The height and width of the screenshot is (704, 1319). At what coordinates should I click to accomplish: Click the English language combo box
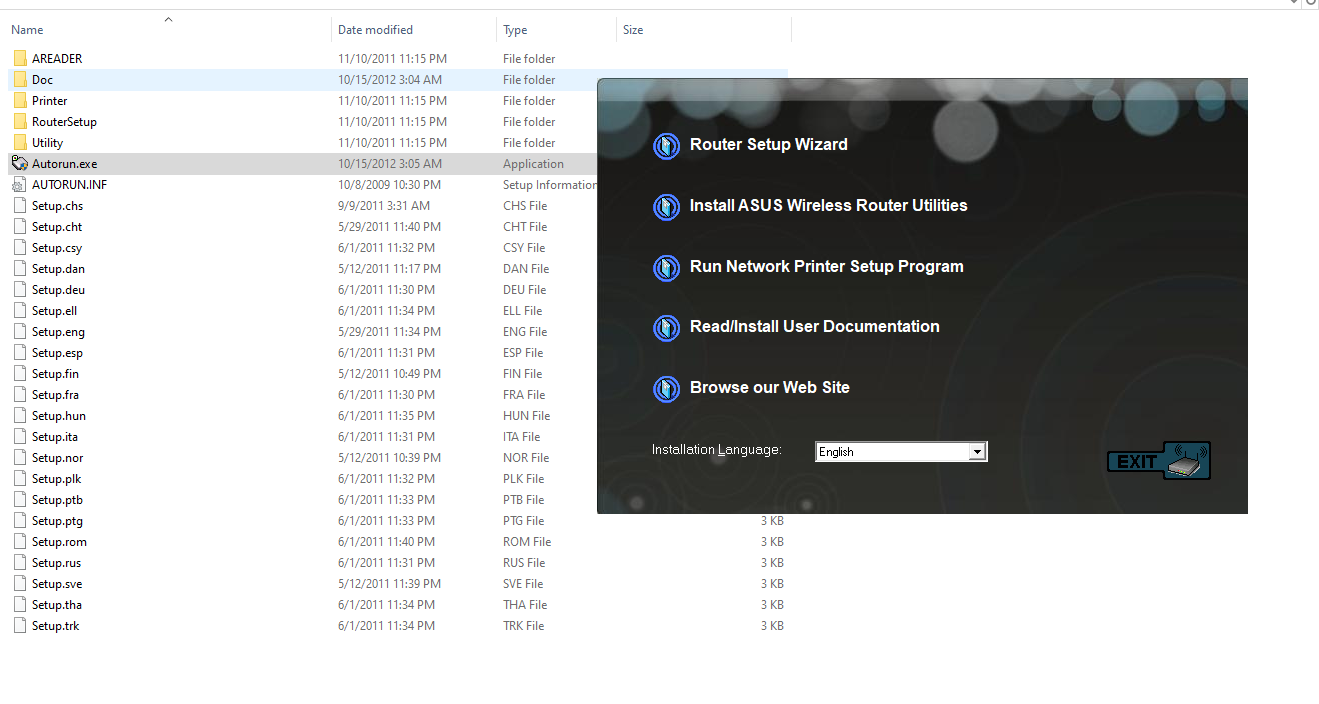point(892,452)
